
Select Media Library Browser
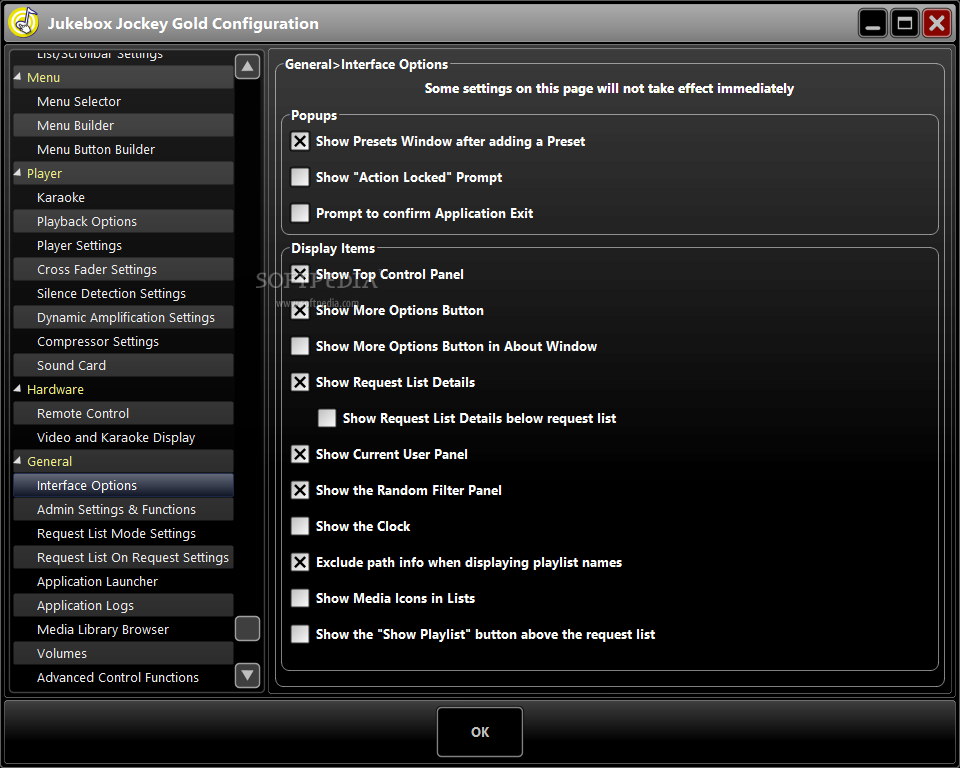point(123,629)
